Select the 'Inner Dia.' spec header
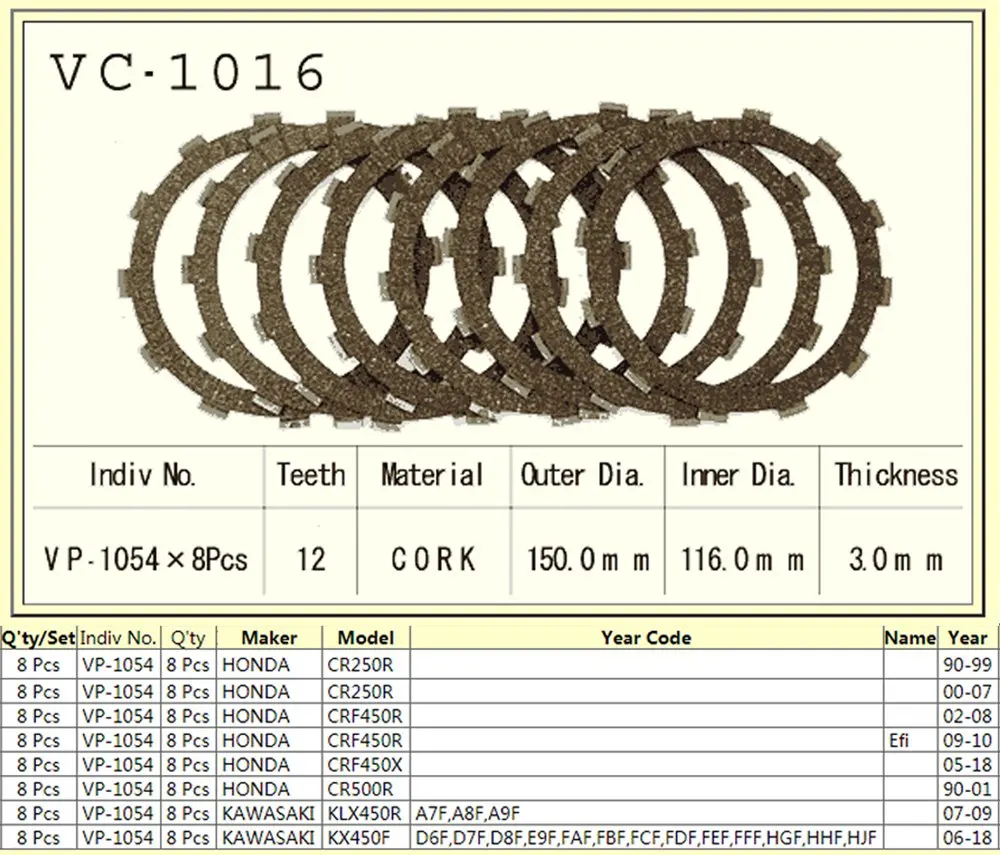 pyautogui.click(x=738, y=476)
